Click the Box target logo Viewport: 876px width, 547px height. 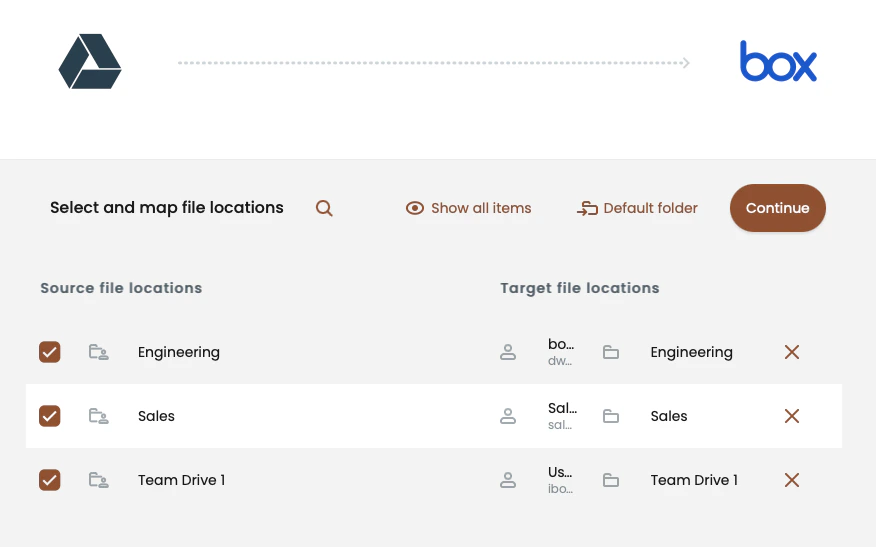pos(778,62)
